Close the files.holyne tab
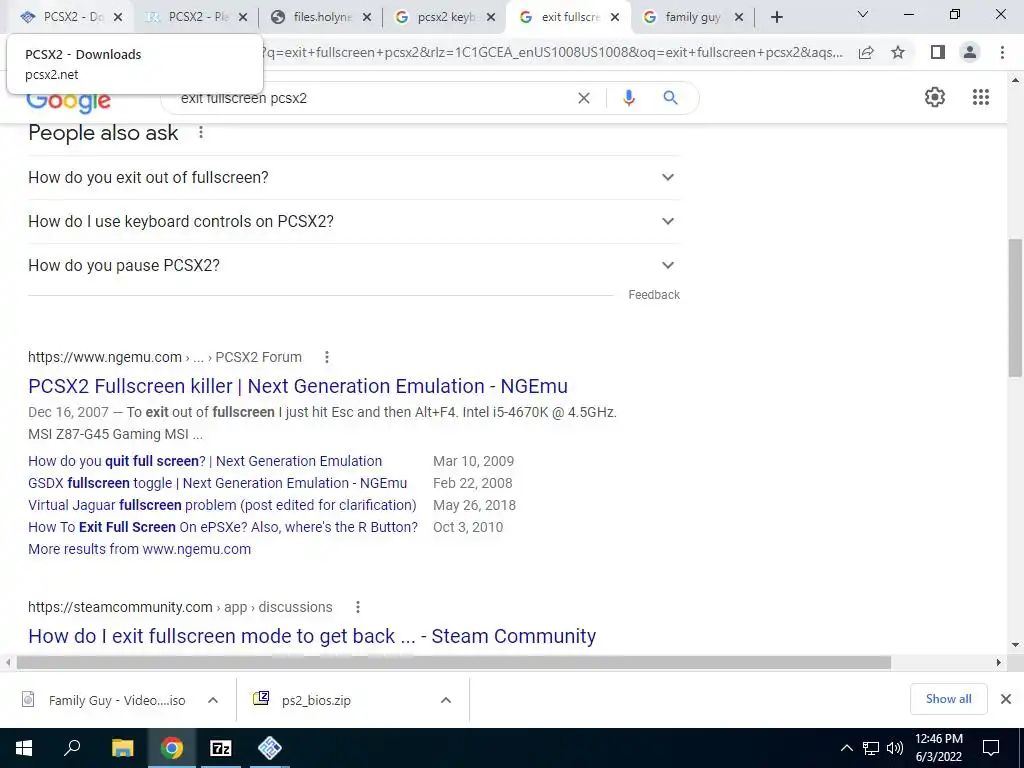This screenshot has width=1024, height=768. tap(367, 18)
